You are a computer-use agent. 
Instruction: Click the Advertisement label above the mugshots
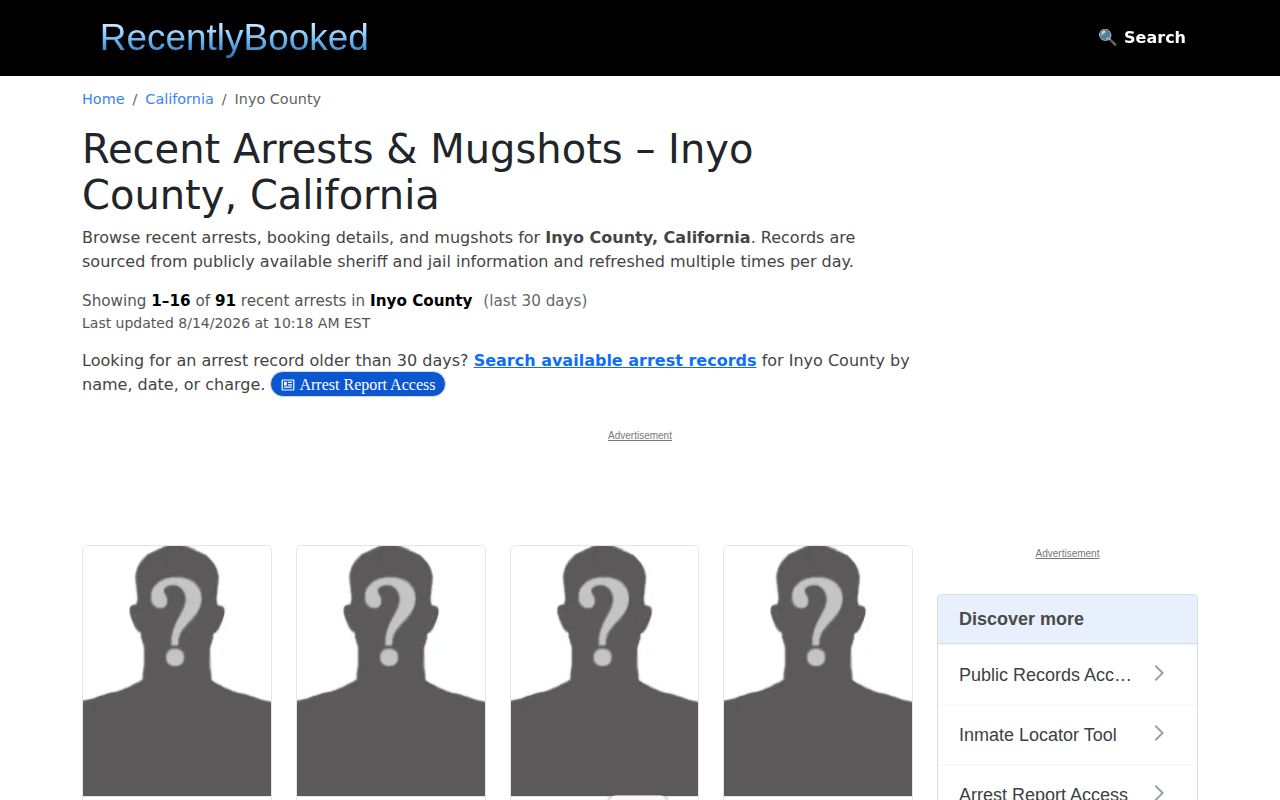(x=640, y=435)
